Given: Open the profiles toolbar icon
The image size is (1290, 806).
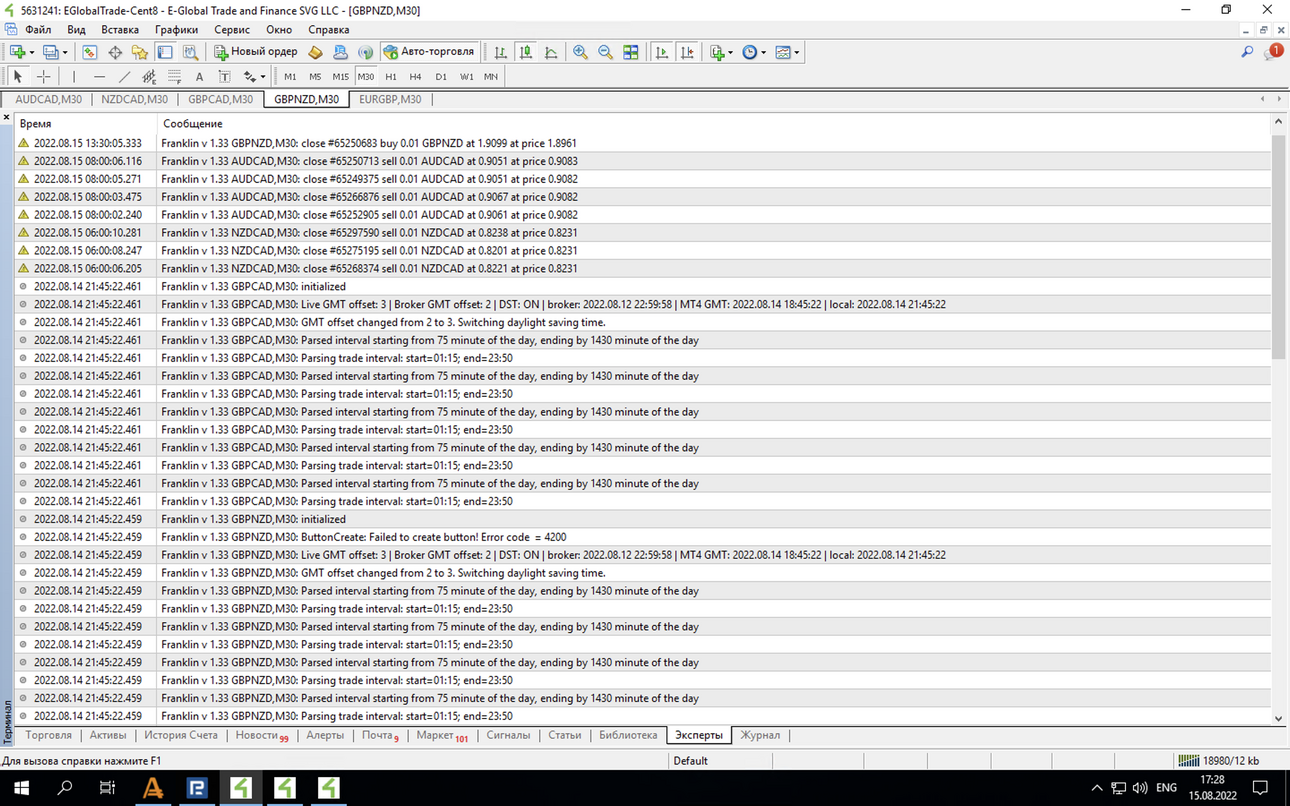Looking at the screenshot, I should (x=50, y=52).
